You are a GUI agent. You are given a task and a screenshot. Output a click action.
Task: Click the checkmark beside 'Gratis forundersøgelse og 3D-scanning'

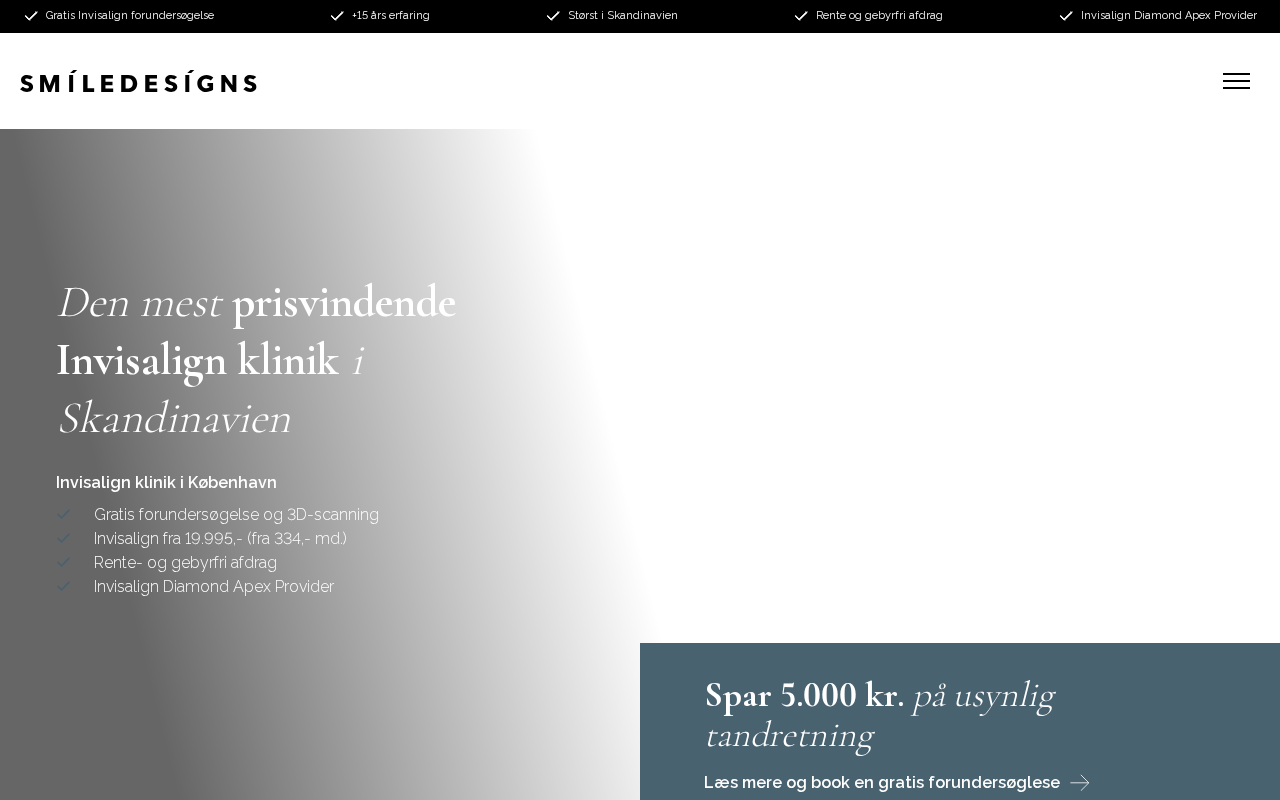63,515
